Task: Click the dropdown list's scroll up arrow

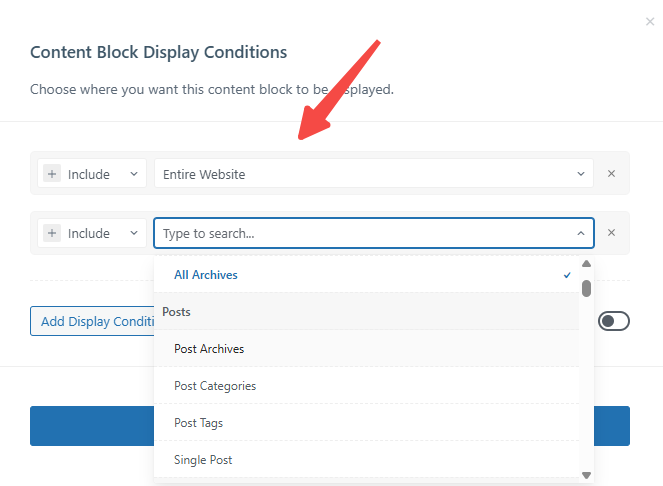Action: pyautogui.click(x=586, y=265)
